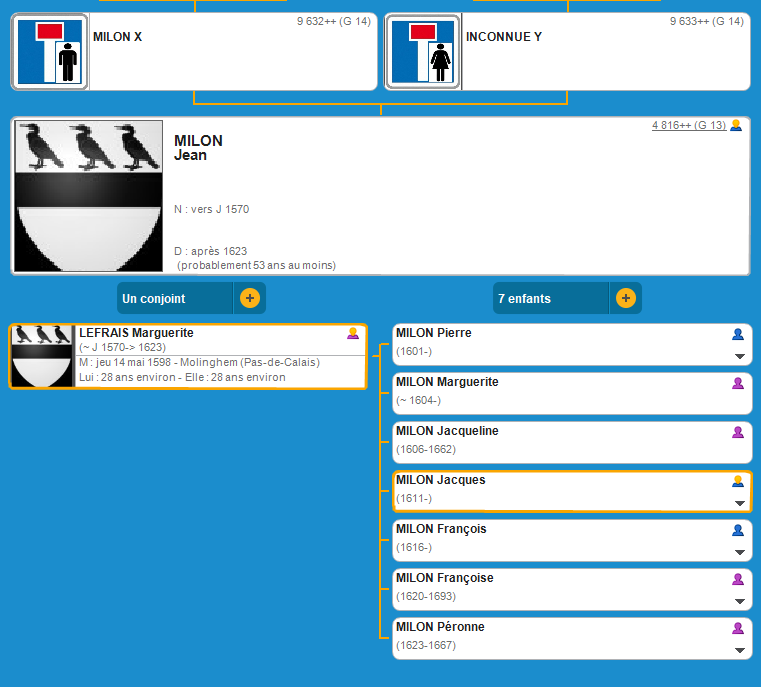Click the blue person icon for MILON Pierre
The width and height of the screenshot is (761, 687).
[x=738, y=335]
